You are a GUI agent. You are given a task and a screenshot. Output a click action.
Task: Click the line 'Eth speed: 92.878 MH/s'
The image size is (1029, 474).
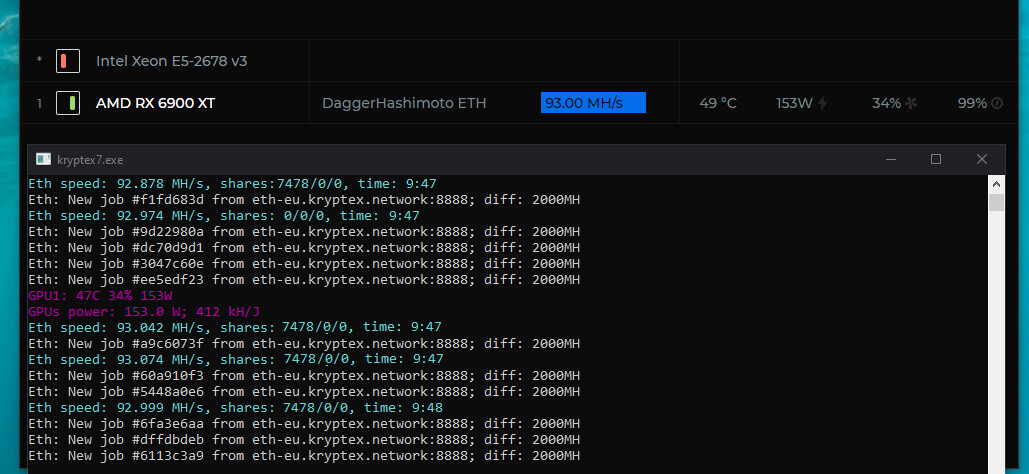232,184
